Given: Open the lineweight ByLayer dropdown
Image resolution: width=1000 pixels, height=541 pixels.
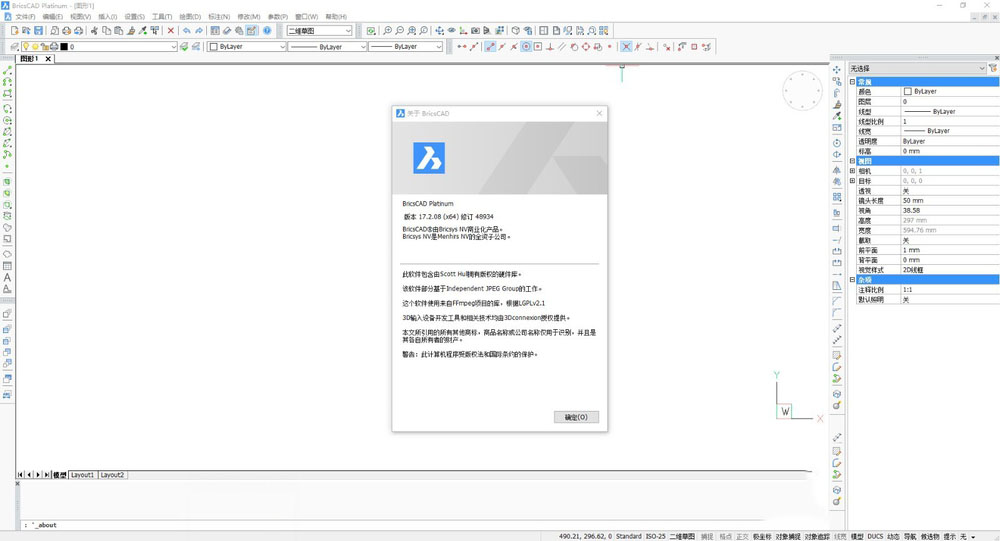Looking at the screenshot, I should coord(406,47).
